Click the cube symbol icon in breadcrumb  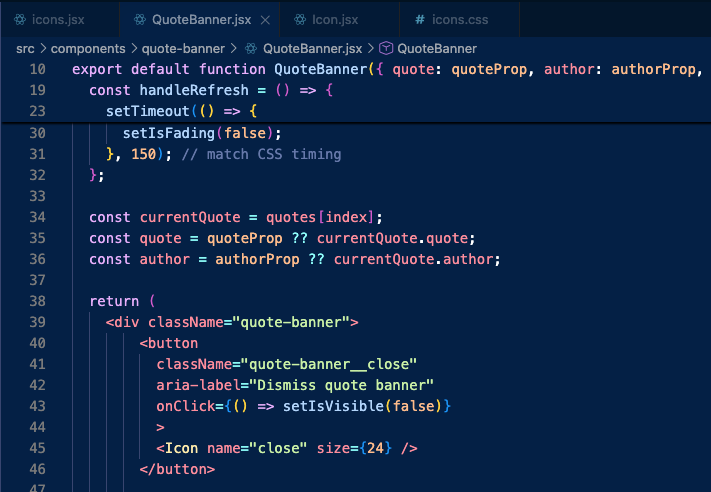(x=385, y=48)
